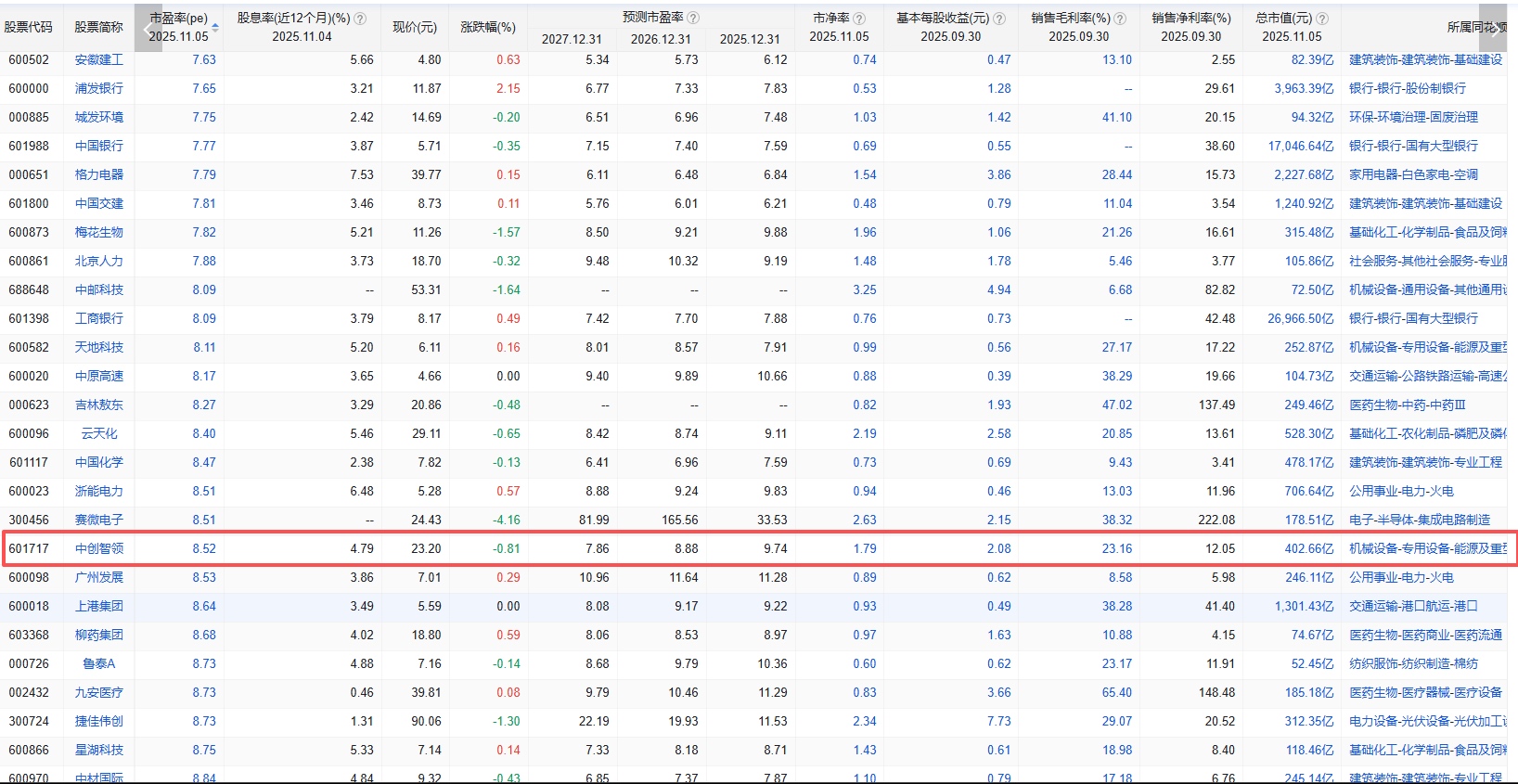Open the 上港集团 stock link
The width and height of the screenshot is (1518, 784).
99,606
